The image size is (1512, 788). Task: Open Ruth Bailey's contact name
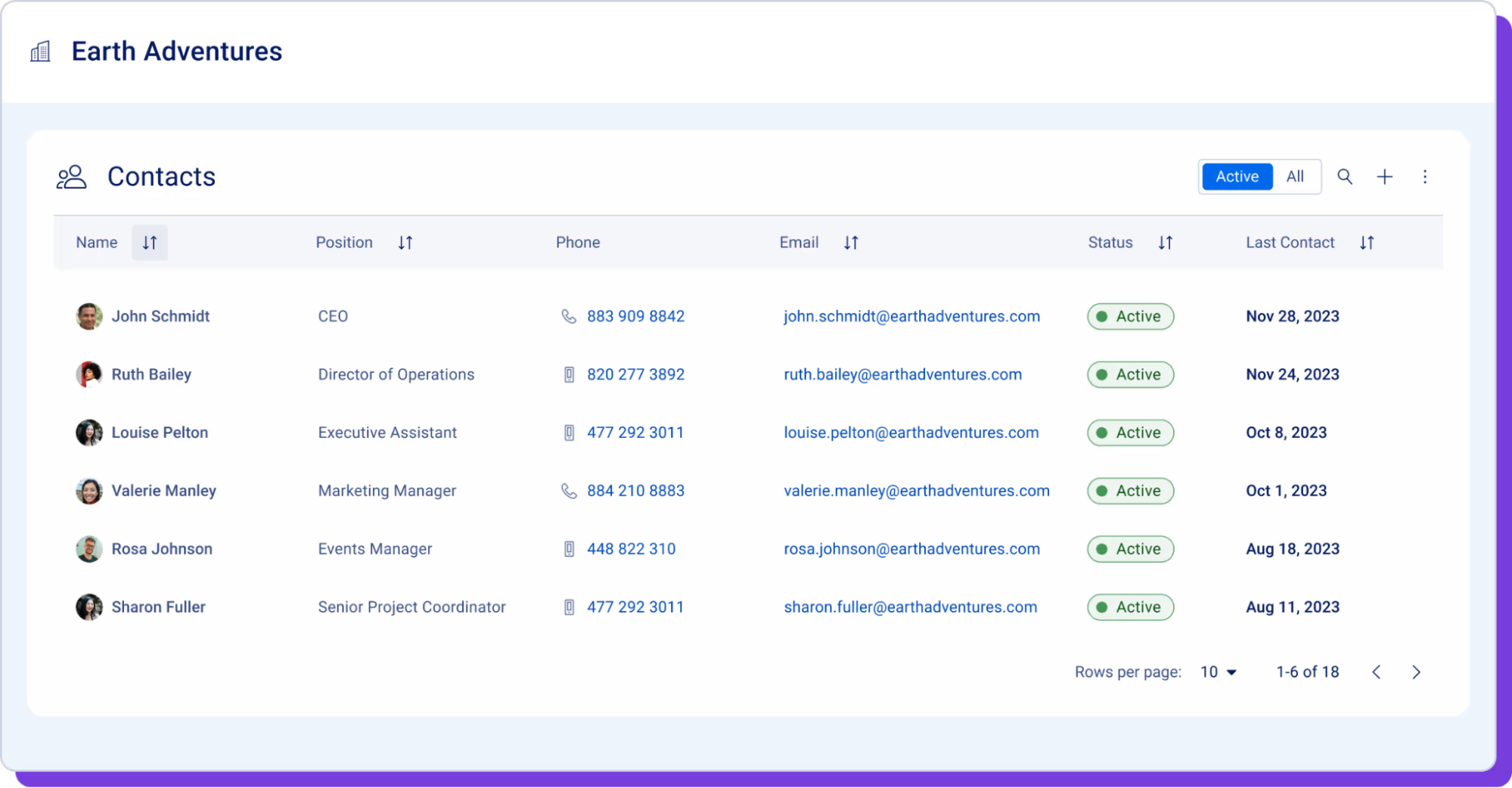coord(151,374)
